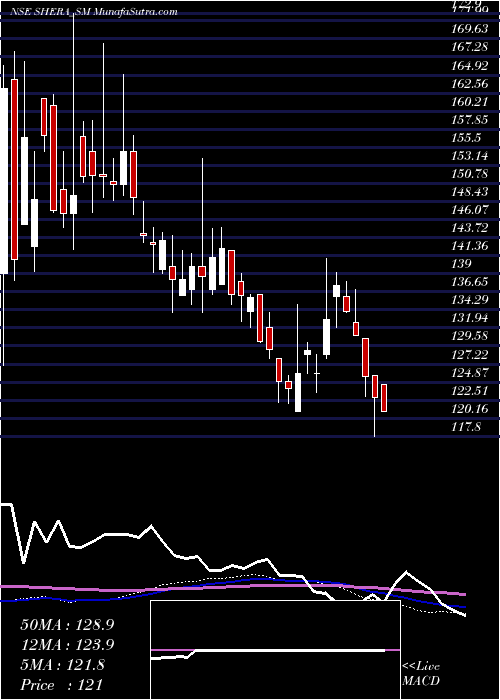Click inside the Live MACD inset box
500x700 pixels.
click(275, 650)
